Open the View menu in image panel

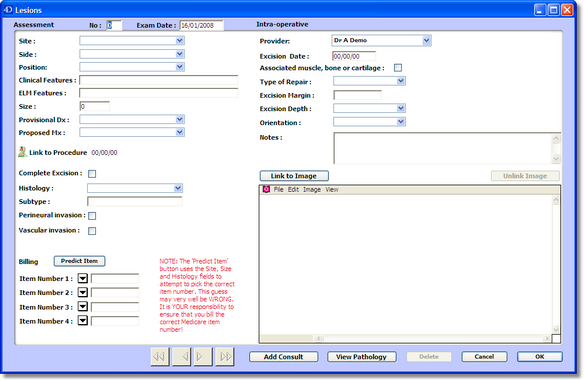332,190
